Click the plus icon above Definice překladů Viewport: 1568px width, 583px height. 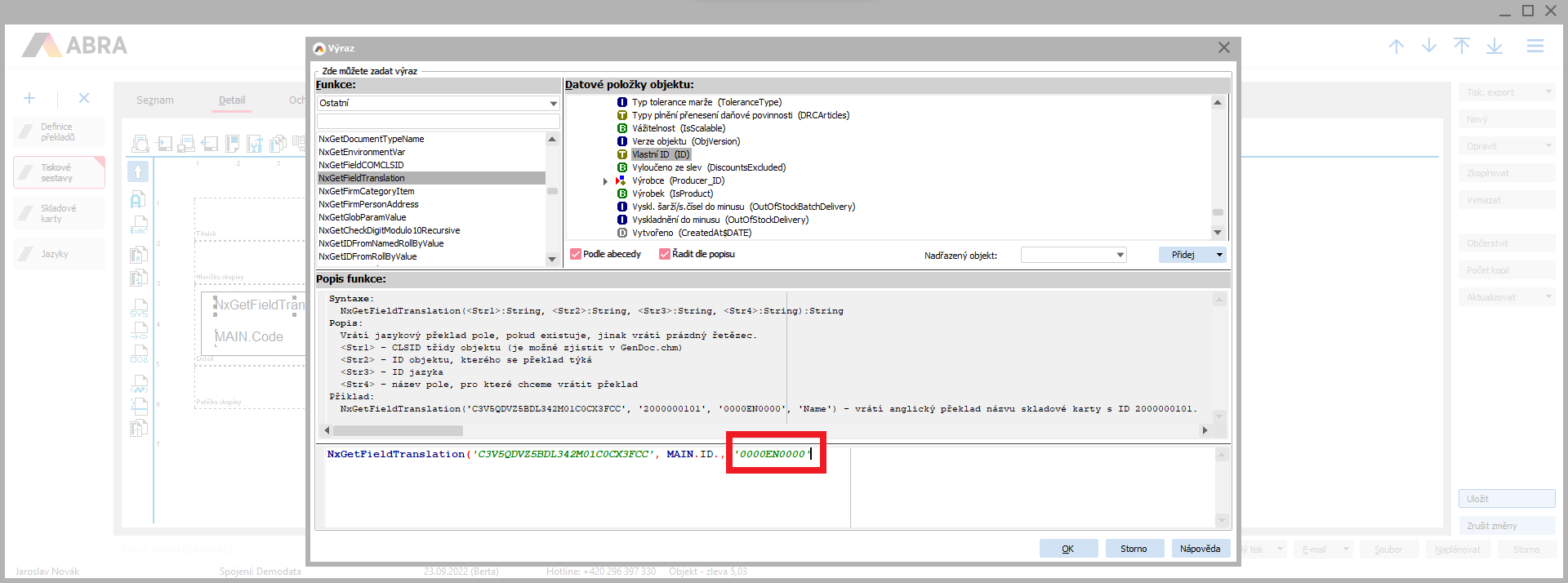29,98
